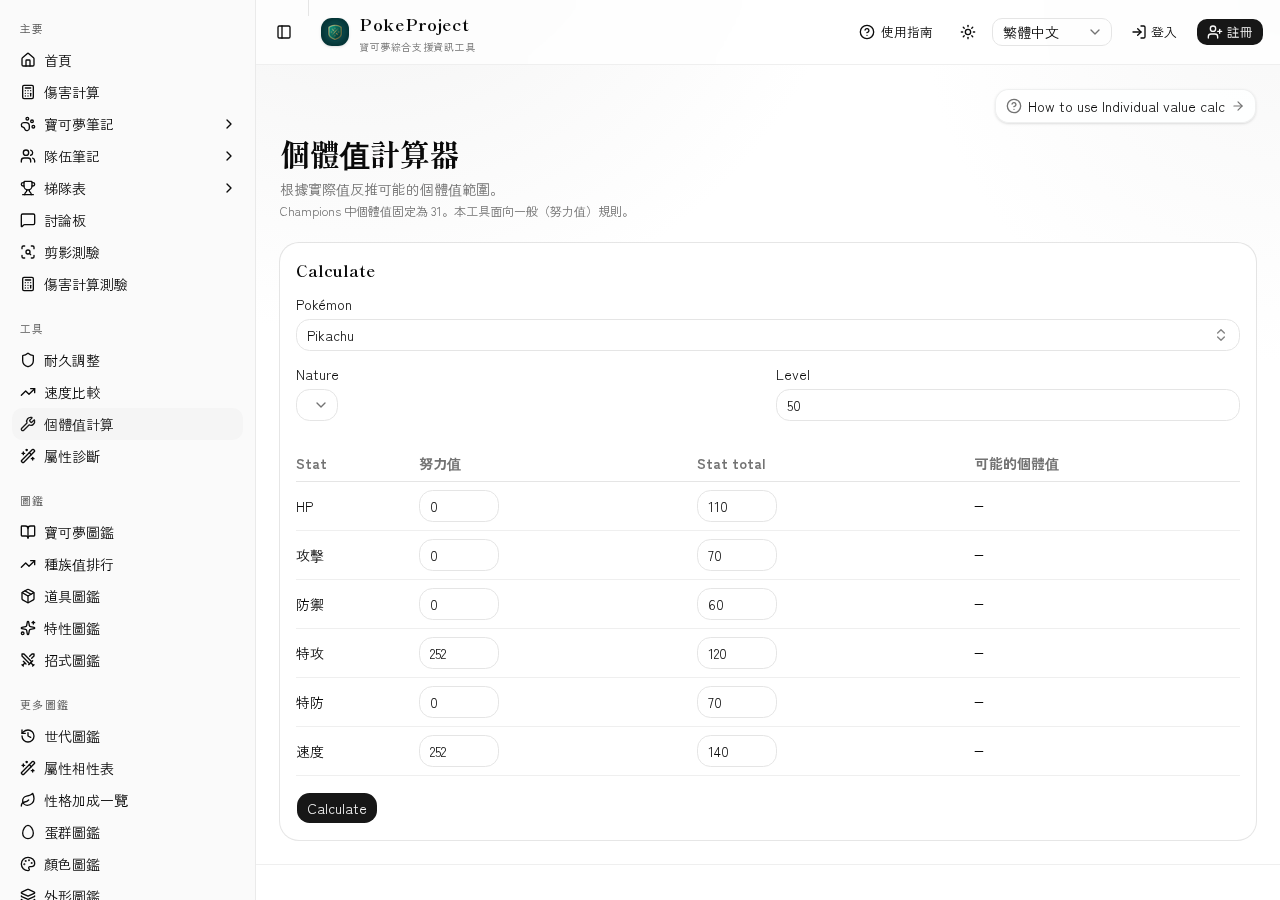Click the calculator icon beside 傷害計算測驗

pos(28,284)
